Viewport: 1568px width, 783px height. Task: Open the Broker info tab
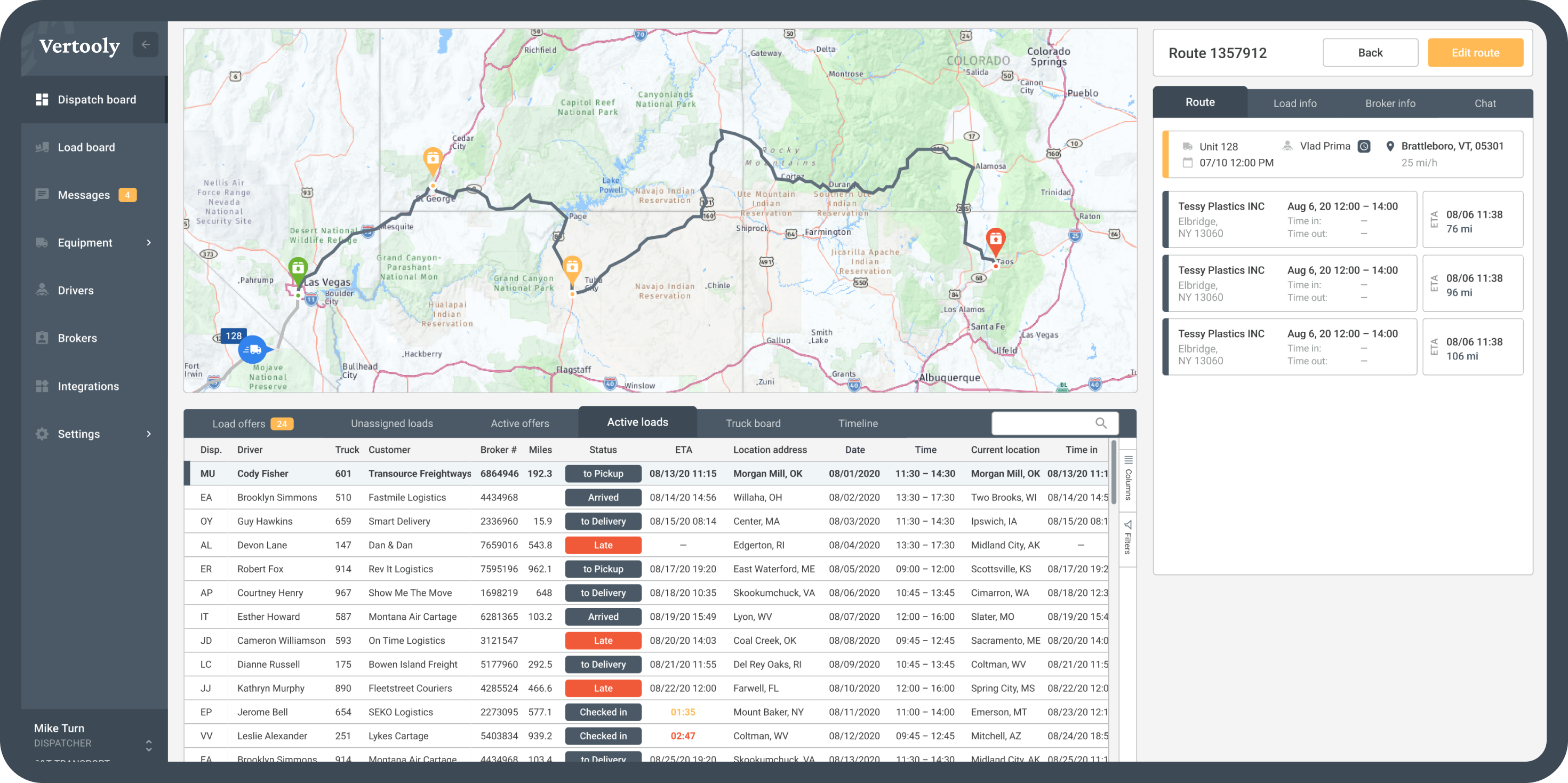pyautogui.click(x=1390, y=103)
